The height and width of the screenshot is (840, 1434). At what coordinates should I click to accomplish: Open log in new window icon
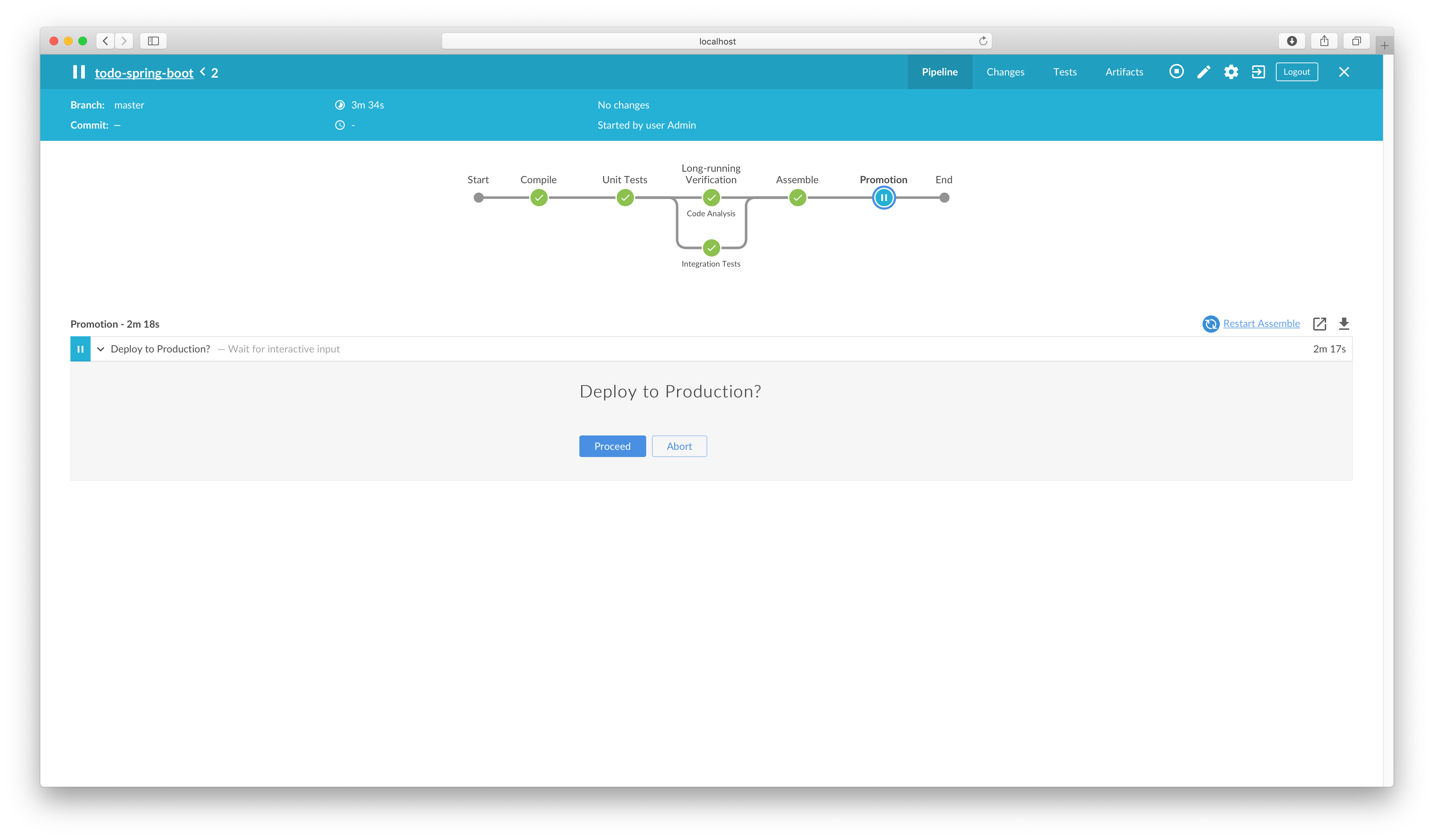(1320, 324)
